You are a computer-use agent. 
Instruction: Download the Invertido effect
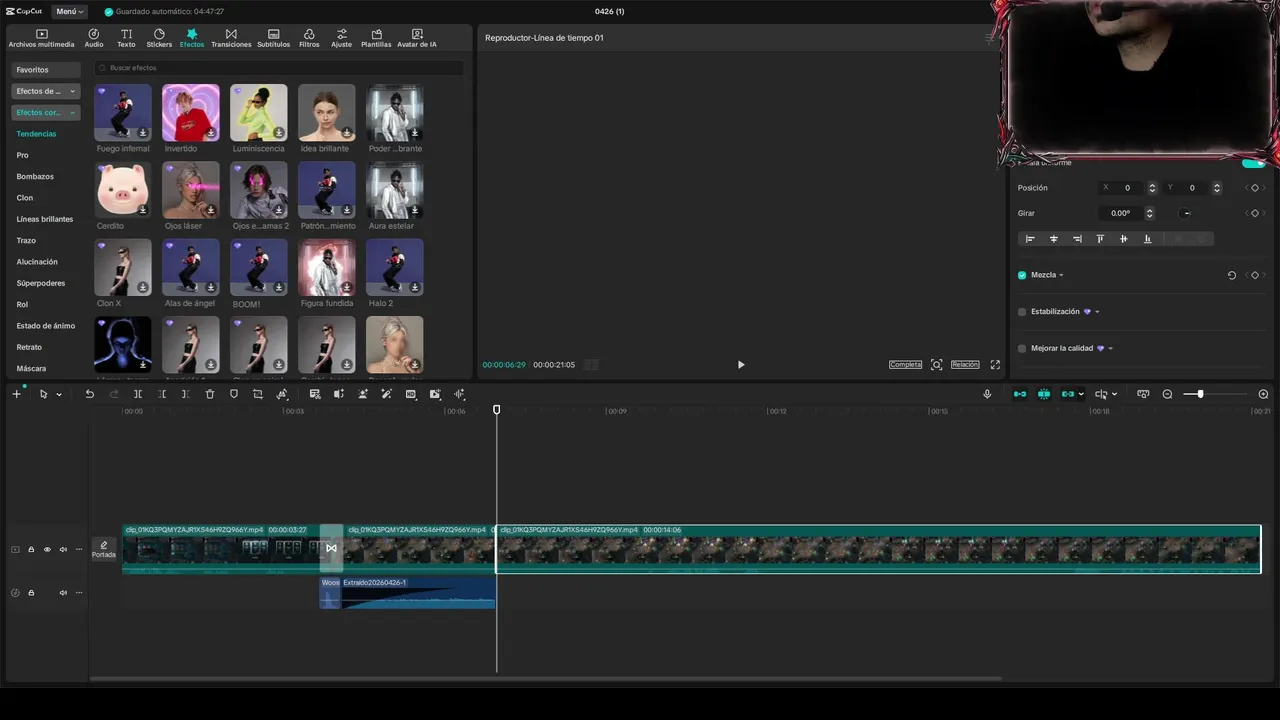click(211, 133)
